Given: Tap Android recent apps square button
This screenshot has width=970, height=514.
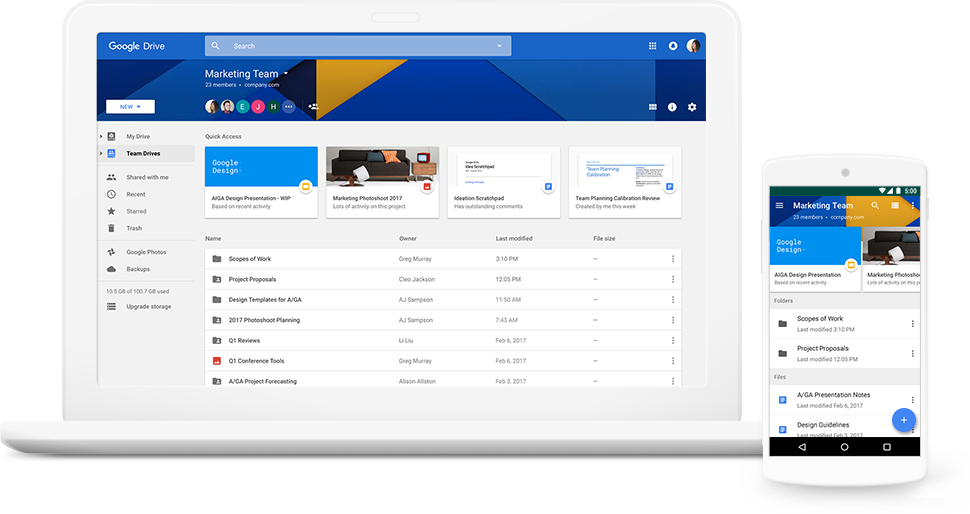Looking at the screenshot, I should 886,447.
